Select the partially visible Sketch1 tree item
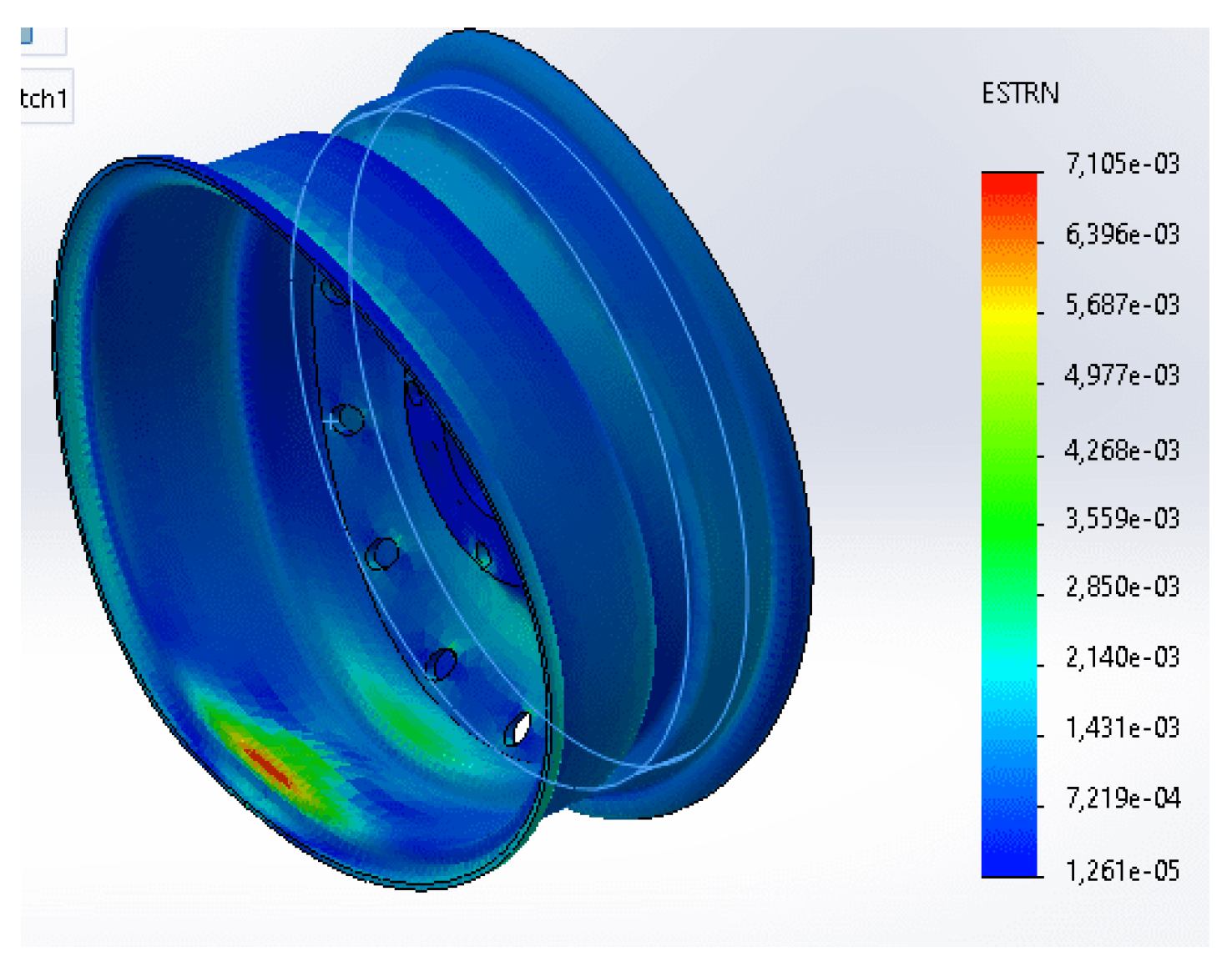Image resolution: width=1232 pixels, height=977 pixels. coord(44,98)
